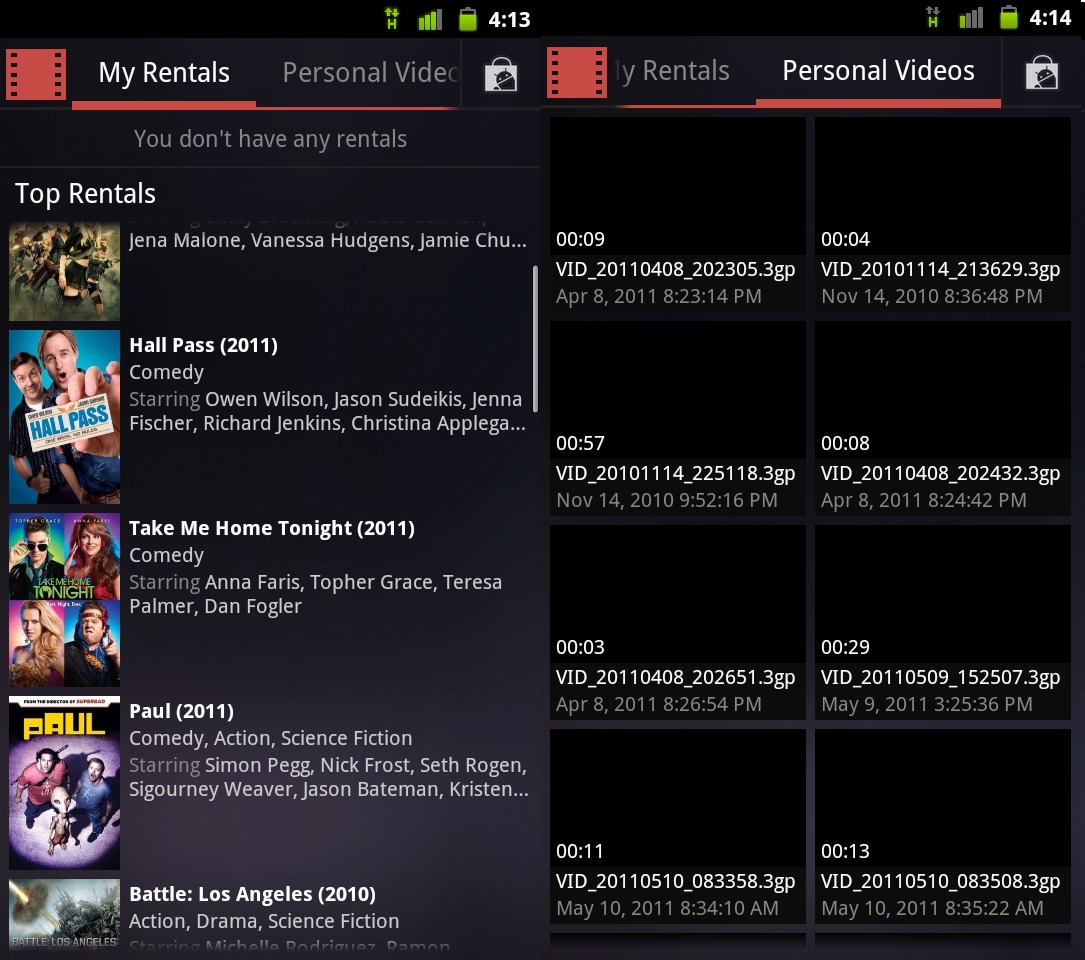Tap date Nov 14, 2010 9:52:16 PM

click(x=667, y=500)
